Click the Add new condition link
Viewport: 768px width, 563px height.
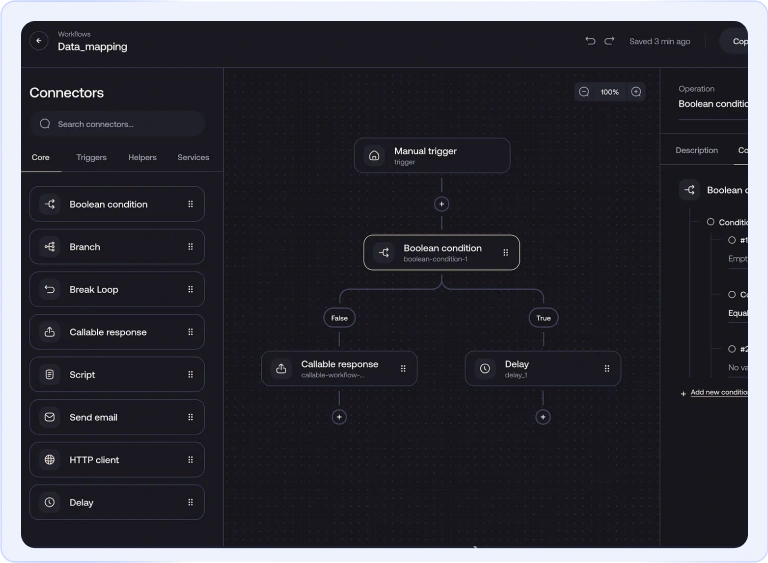(x=718, y=393)
